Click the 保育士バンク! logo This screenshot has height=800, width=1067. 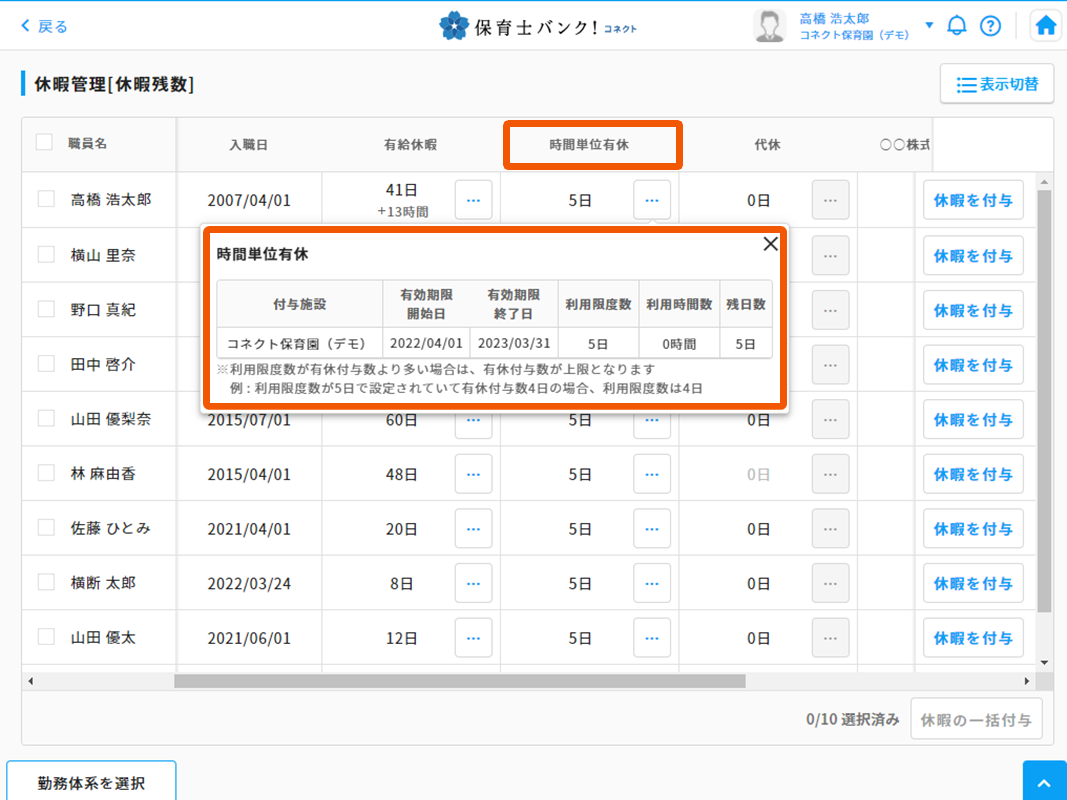coord(538,26)
